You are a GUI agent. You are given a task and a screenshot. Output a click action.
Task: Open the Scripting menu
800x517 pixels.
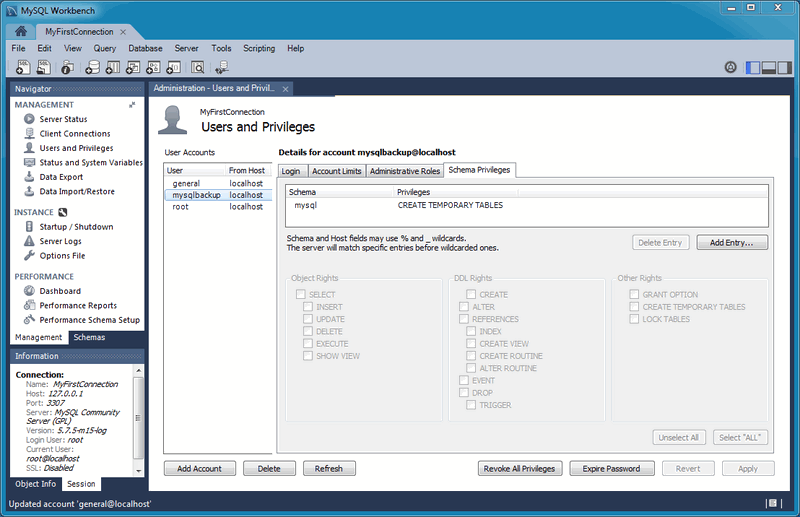[x=259, y=48]
